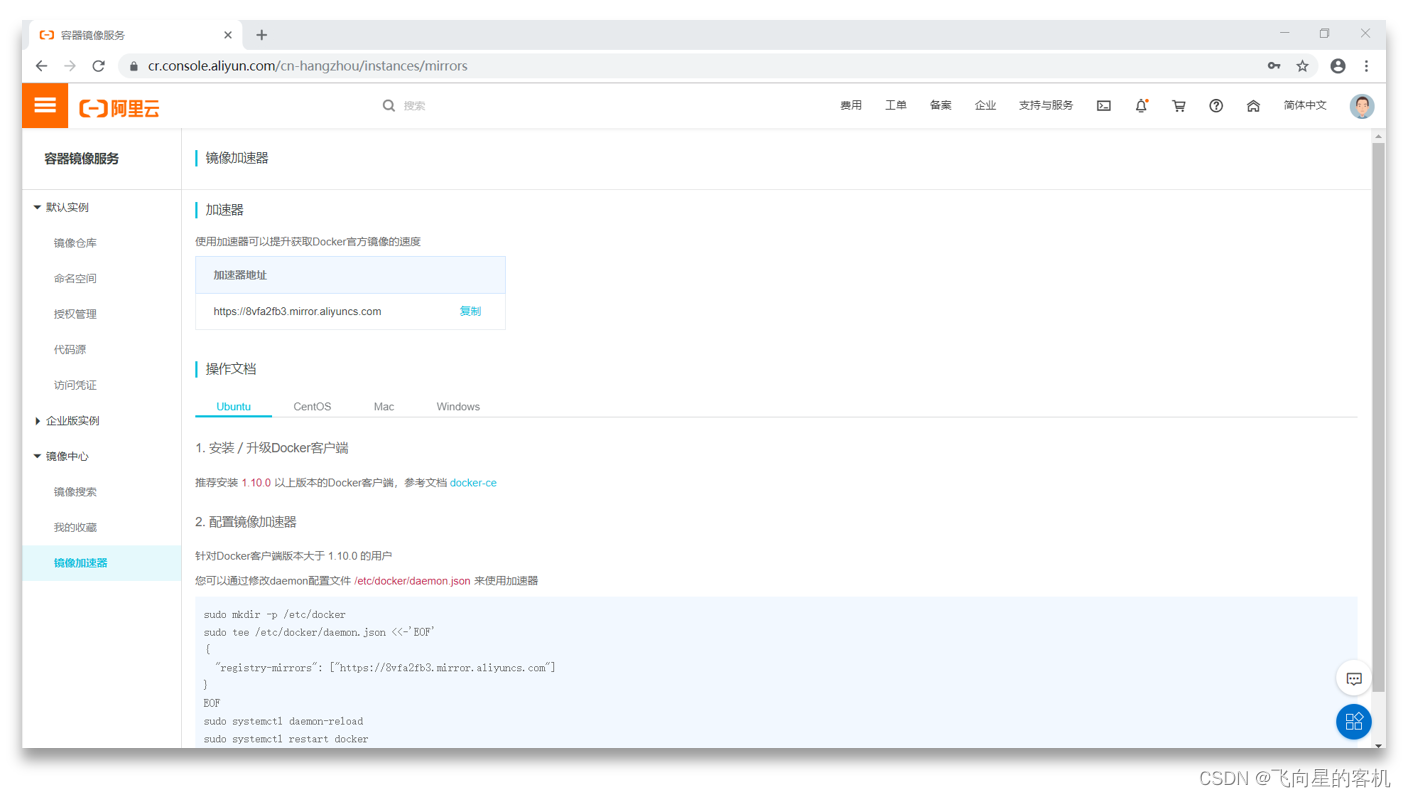Click the scrollbar down arrow
The image size is (1406, 797).
[1378, 745]
